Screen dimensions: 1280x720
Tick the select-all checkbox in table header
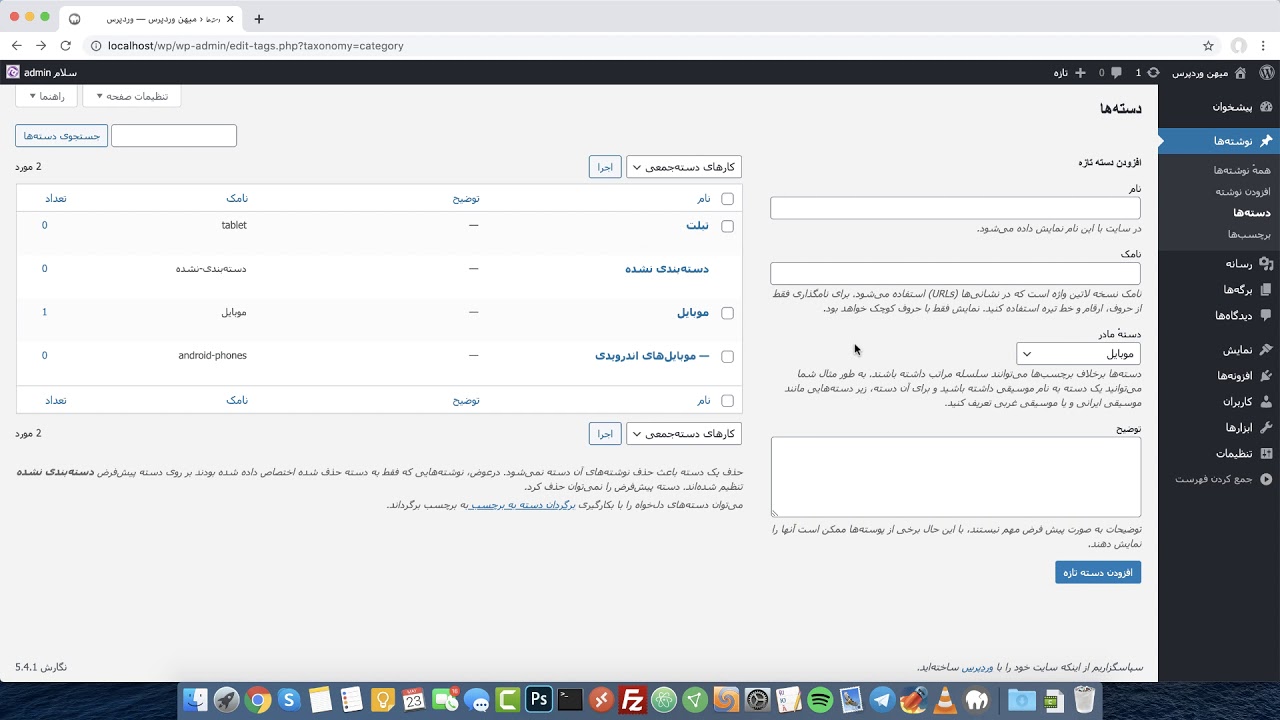(727, 199)
